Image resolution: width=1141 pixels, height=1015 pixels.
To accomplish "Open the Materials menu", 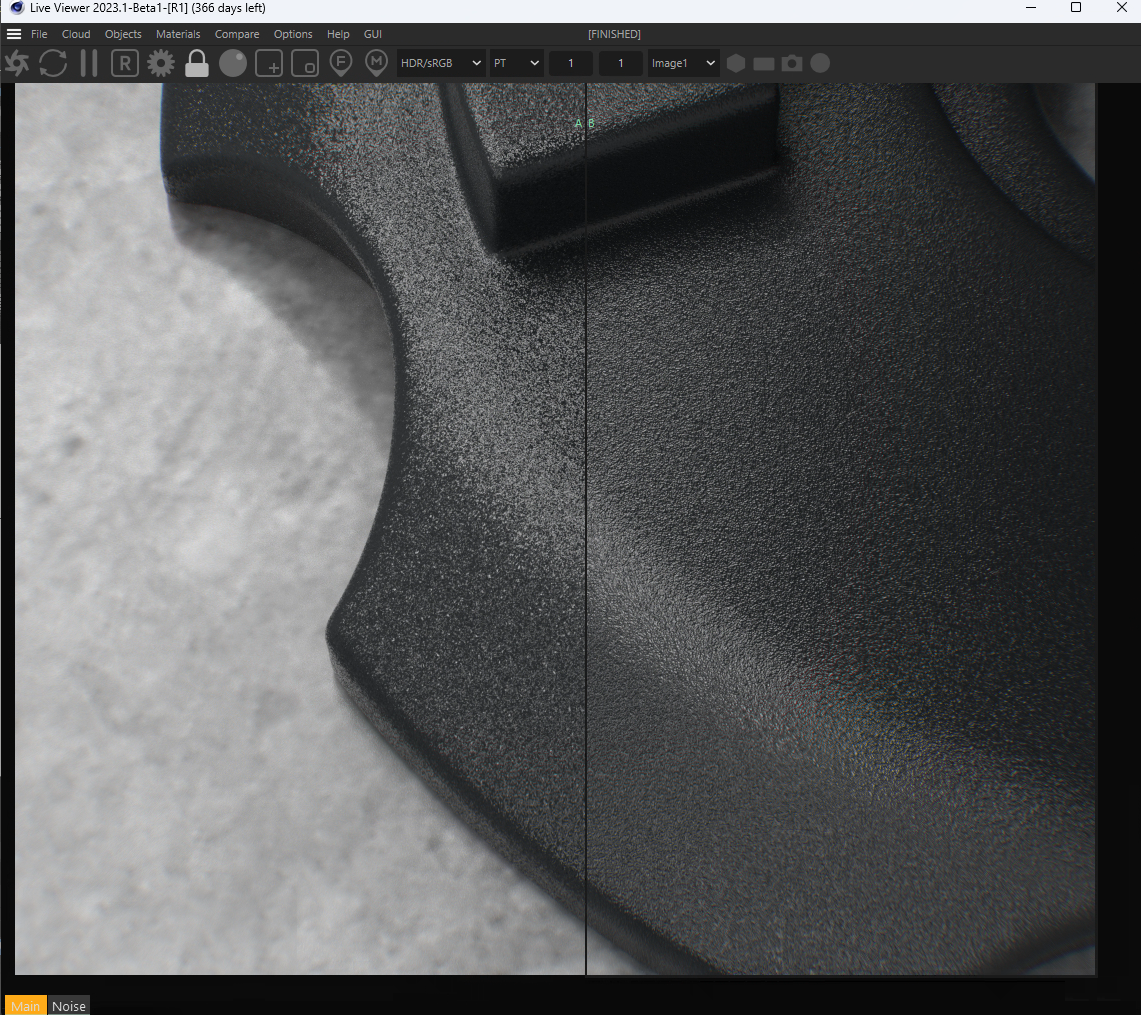I will pyautogui.click(x=178, y=34).
